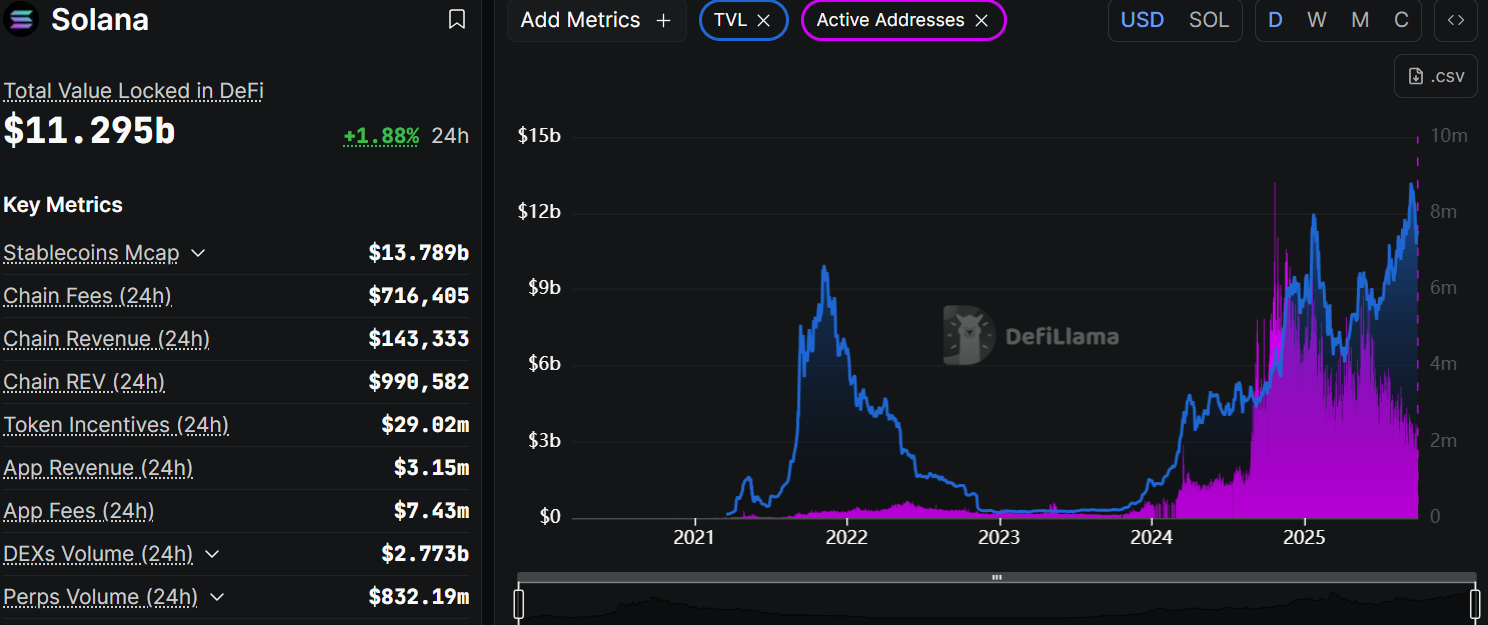
Task: Open the Add Metrics menu
Action: point(597,20)
